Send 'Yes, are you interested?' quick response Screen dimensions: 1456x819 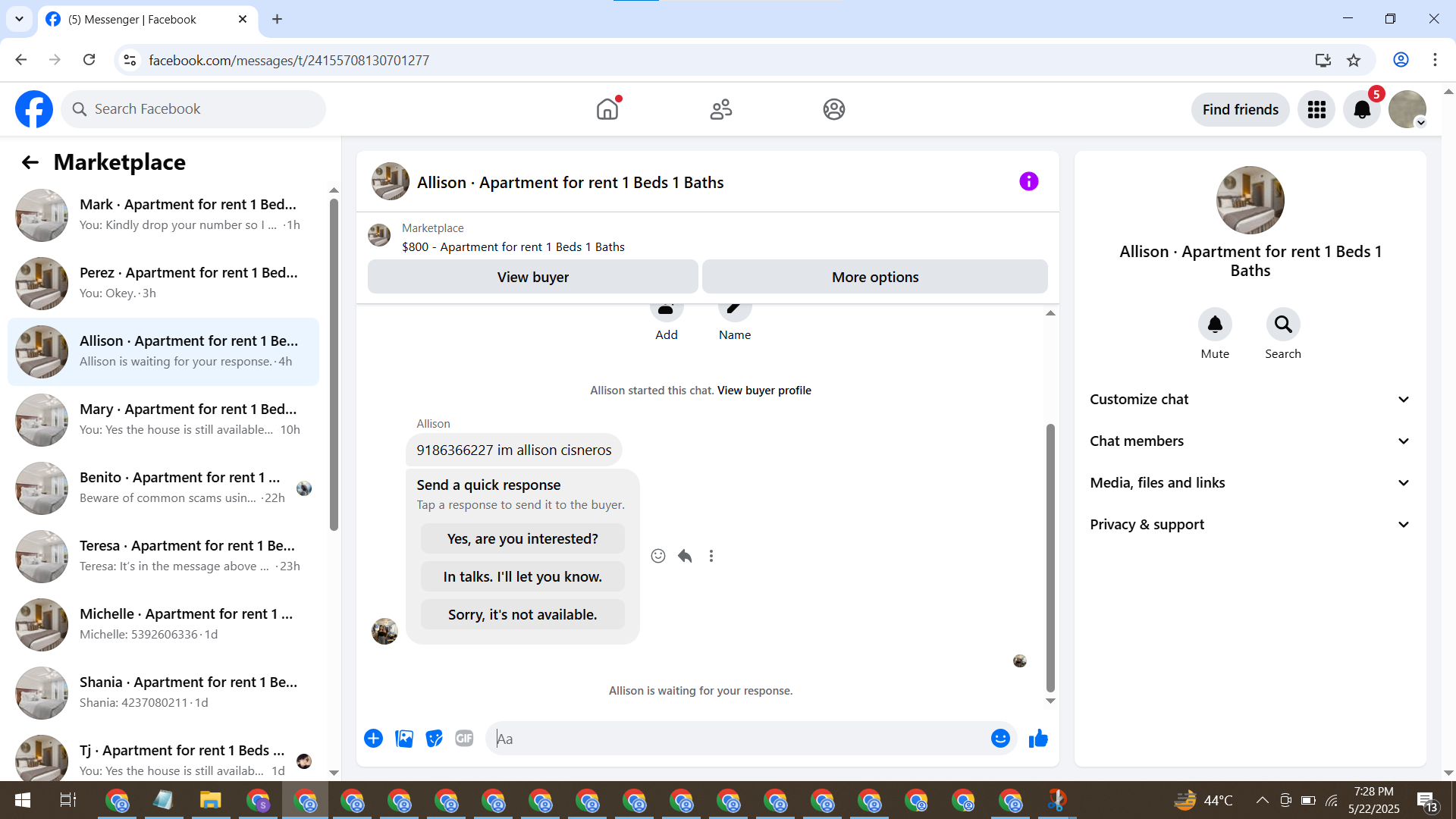click(522, 538)
